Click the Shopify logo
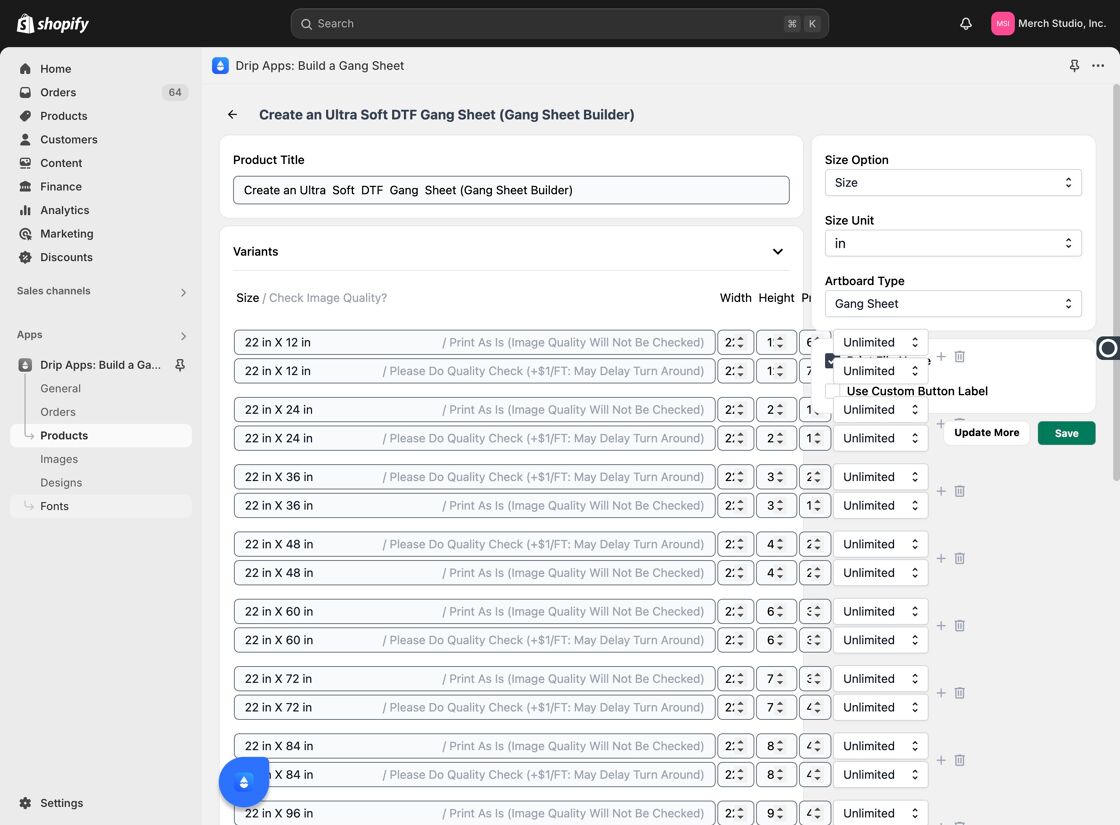 53,24
